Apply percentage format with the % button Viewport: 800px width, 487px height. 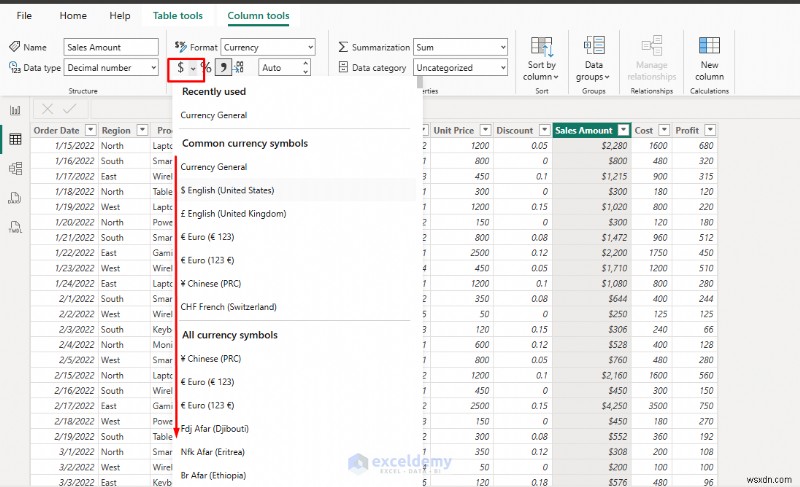click(206, 67)
